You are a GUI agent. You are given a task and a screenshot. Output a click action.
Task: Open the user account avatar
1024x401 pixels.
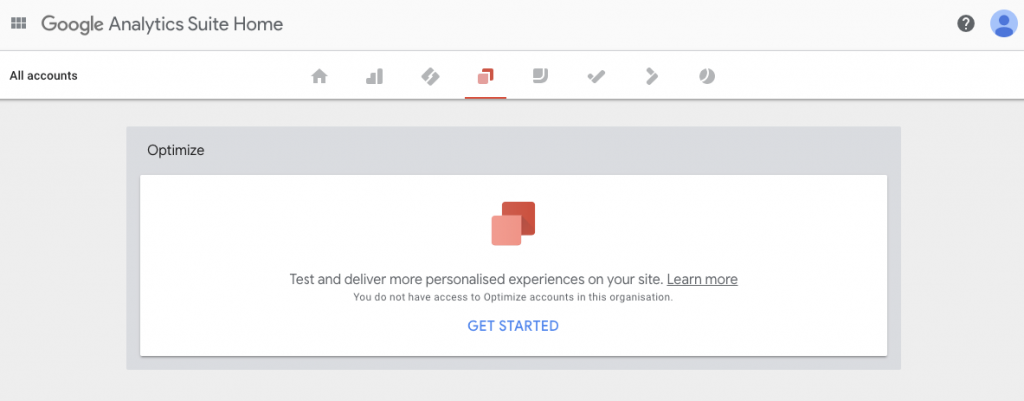click(1004, 24)
